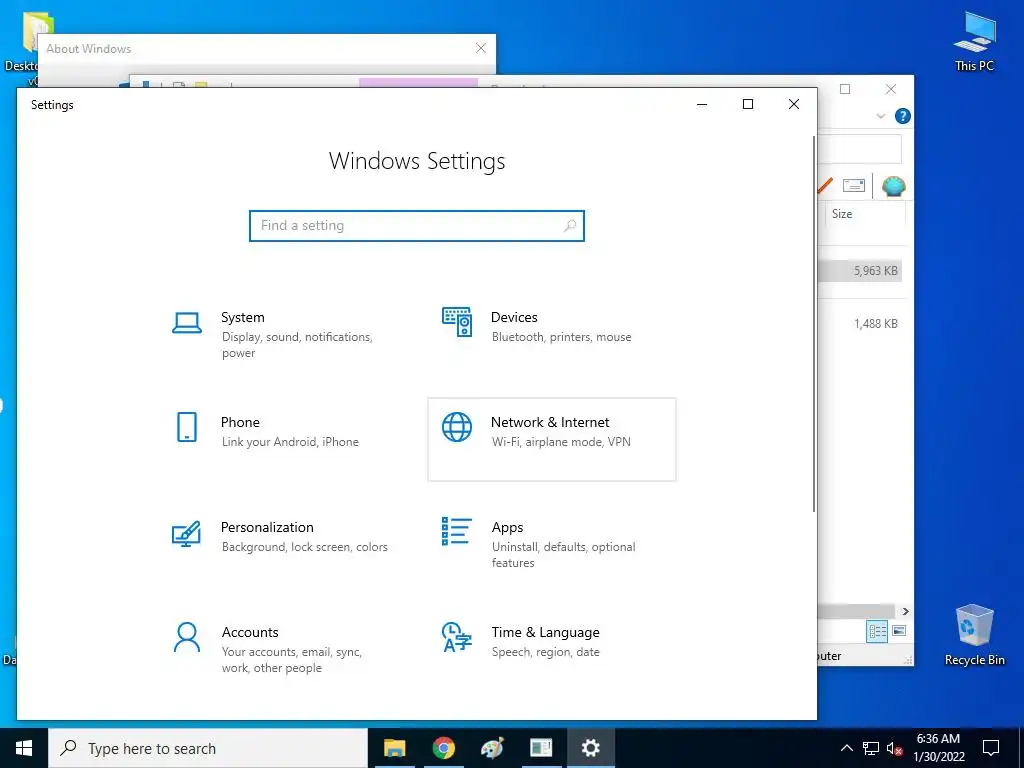Viewport: 1024px width, 768px height.
Task: Open File Explorer from the taskbar
Action: 394,748
